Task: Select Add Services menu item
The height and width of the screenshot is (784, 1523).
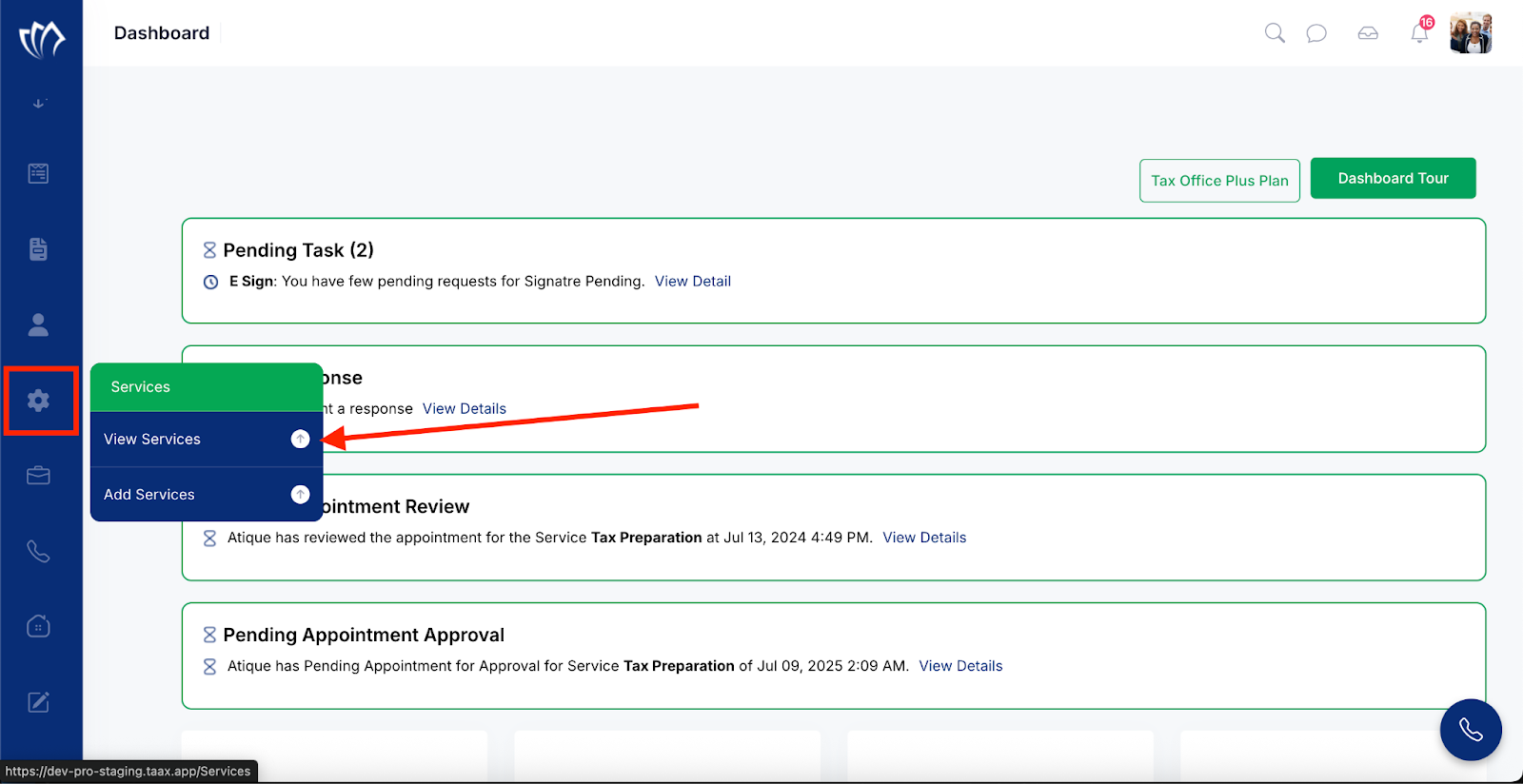Action: tap(207, 495)
